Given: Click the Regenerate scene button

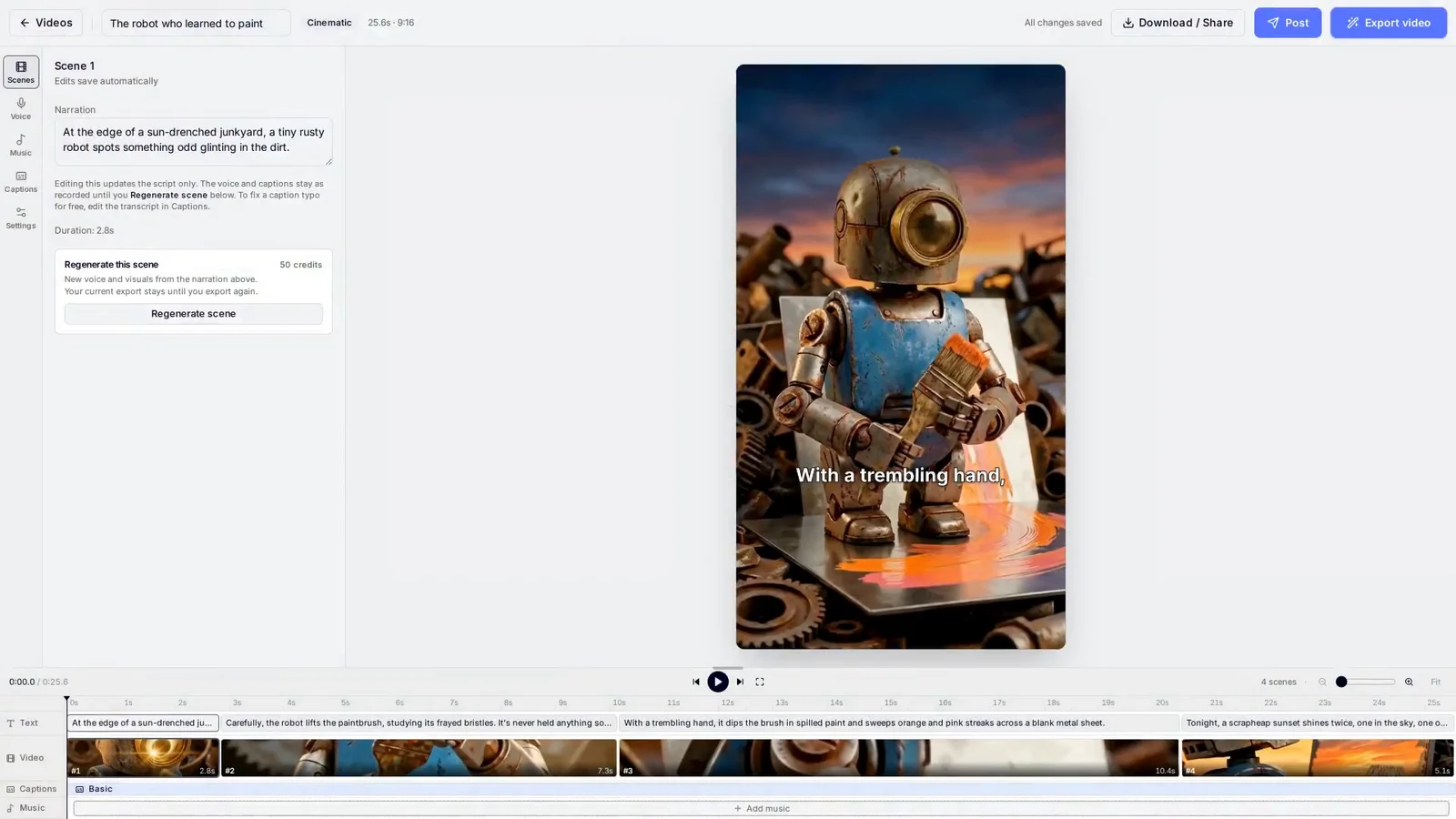Looking at the screenshot, I should point(193,314).
